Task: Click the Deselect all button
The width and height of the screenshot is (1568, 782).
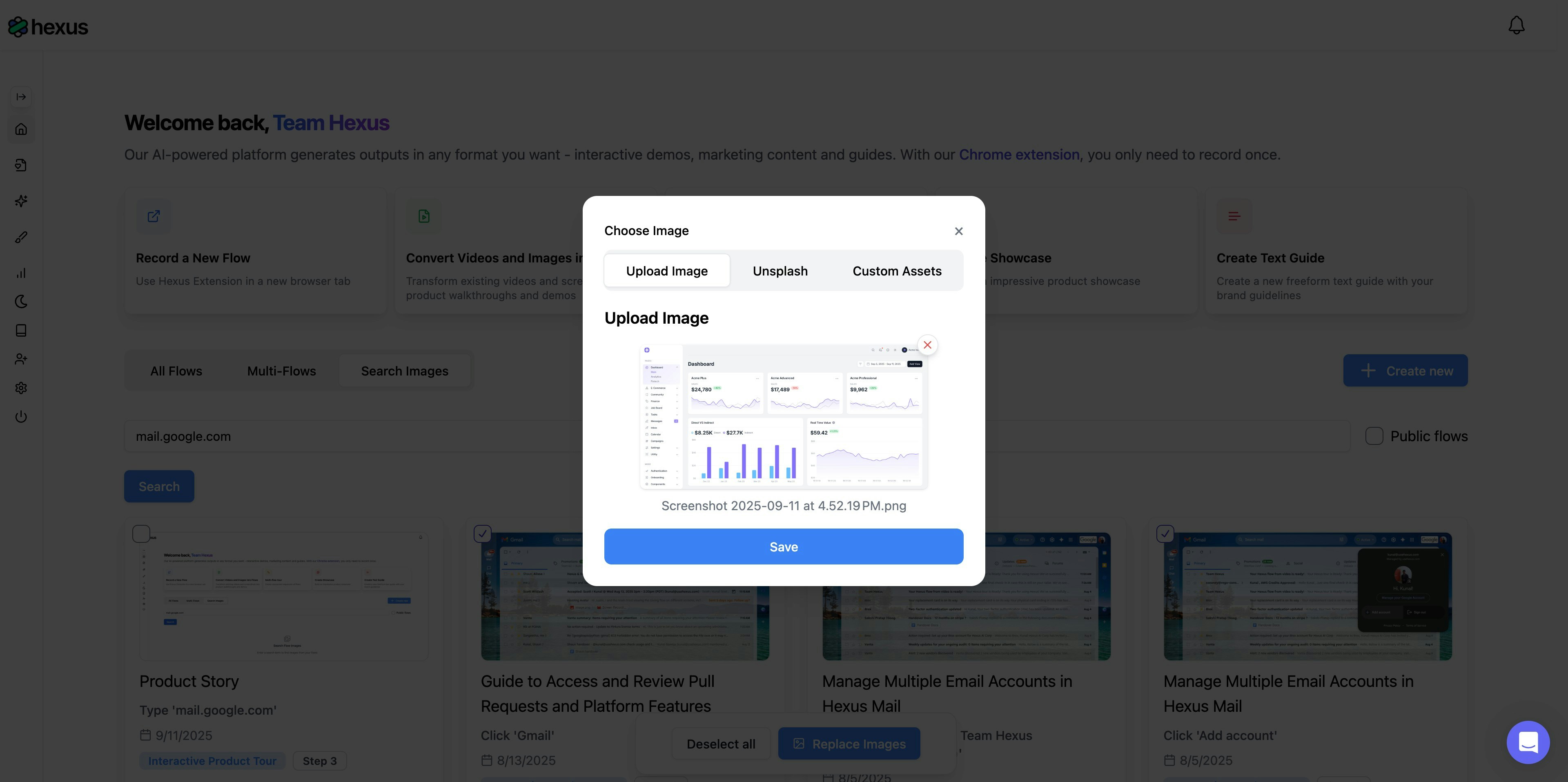Action: [x=721, y=744]
